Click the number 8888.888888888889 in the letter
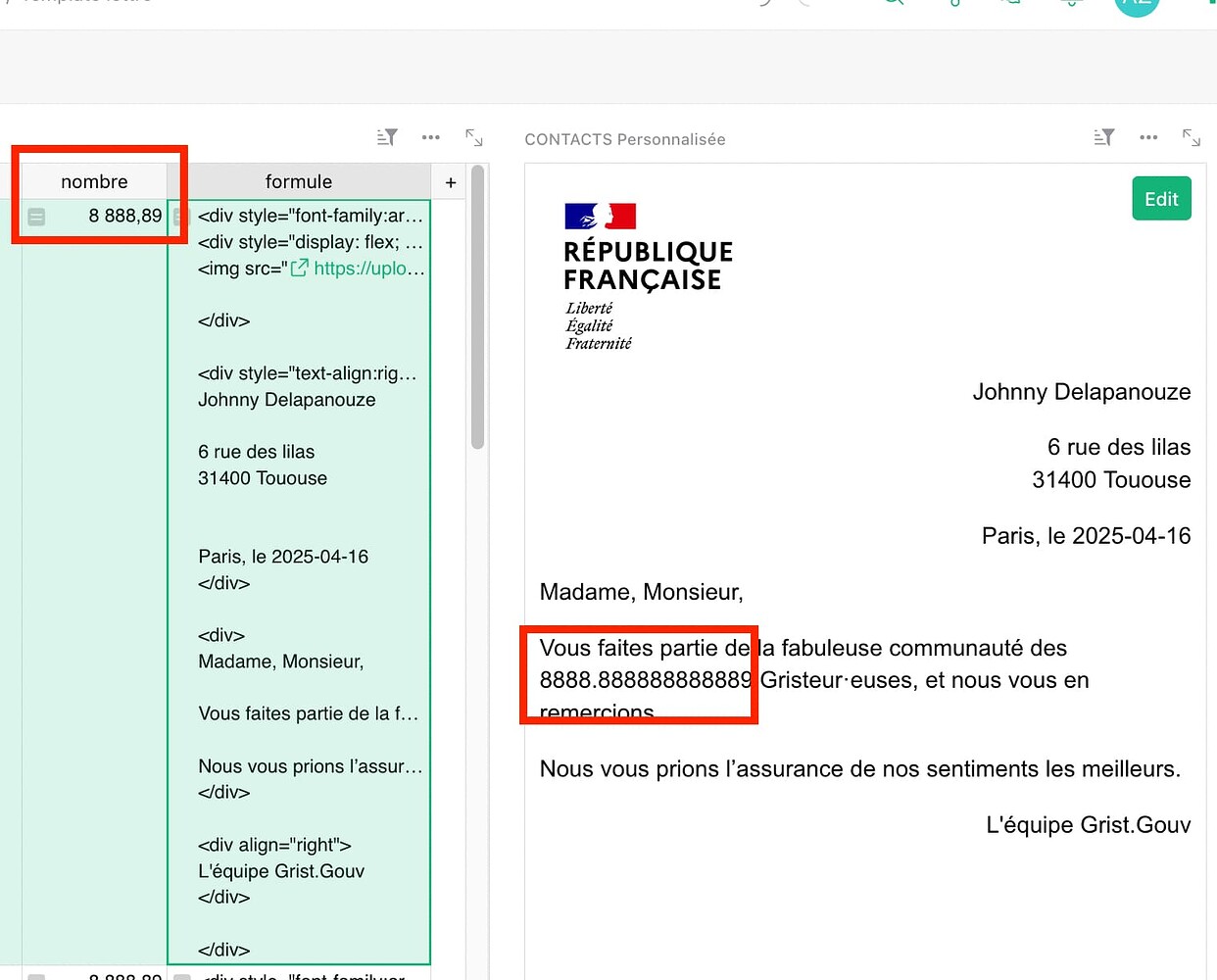1217x980 pixels. [x=646, y=680]
